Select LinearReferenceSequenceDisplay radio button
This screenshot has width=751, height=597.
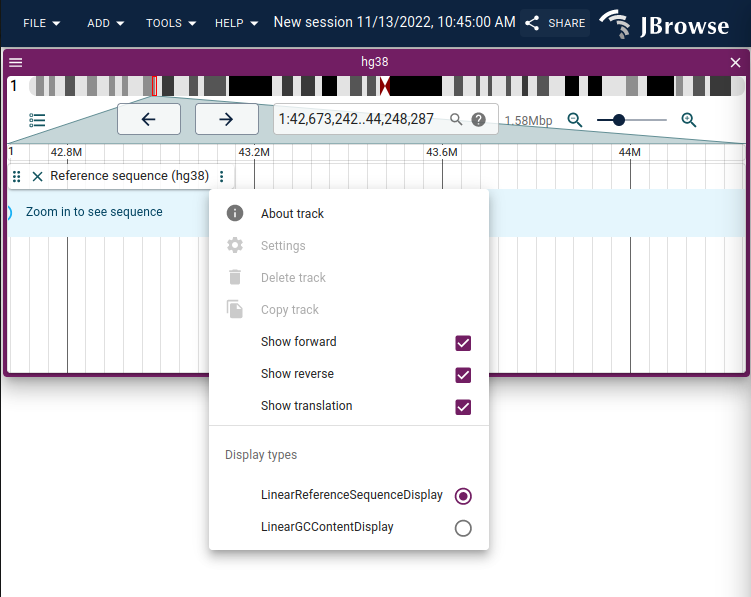coord(463,496)
